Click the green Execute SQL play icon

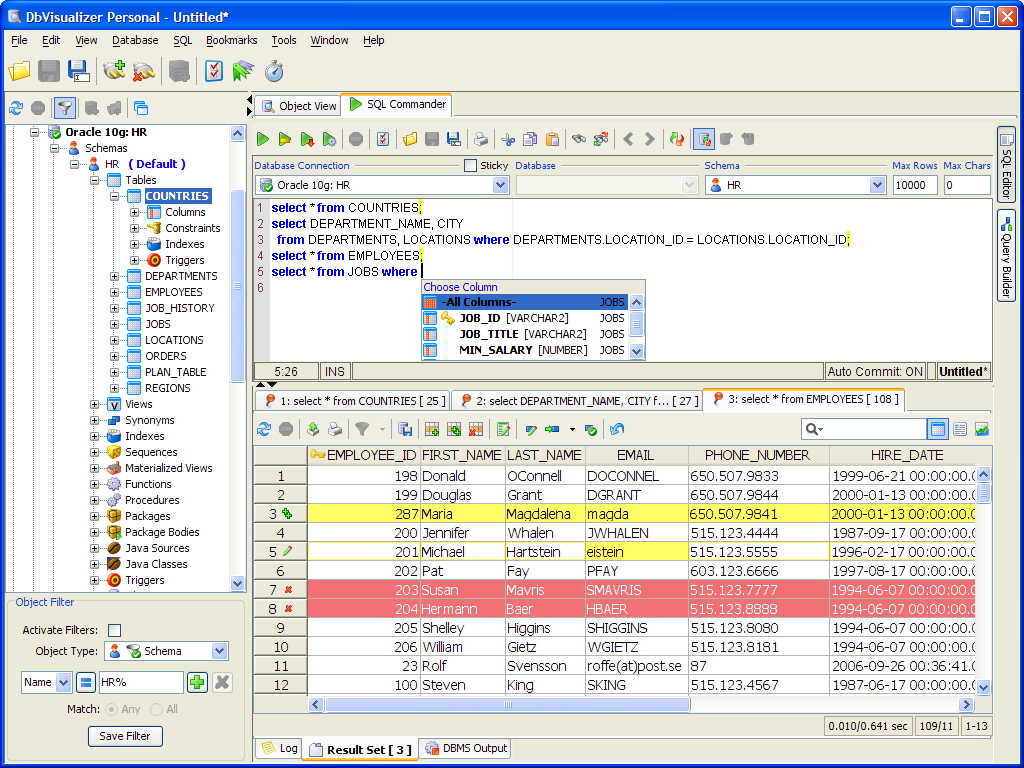tap(263, 139)
